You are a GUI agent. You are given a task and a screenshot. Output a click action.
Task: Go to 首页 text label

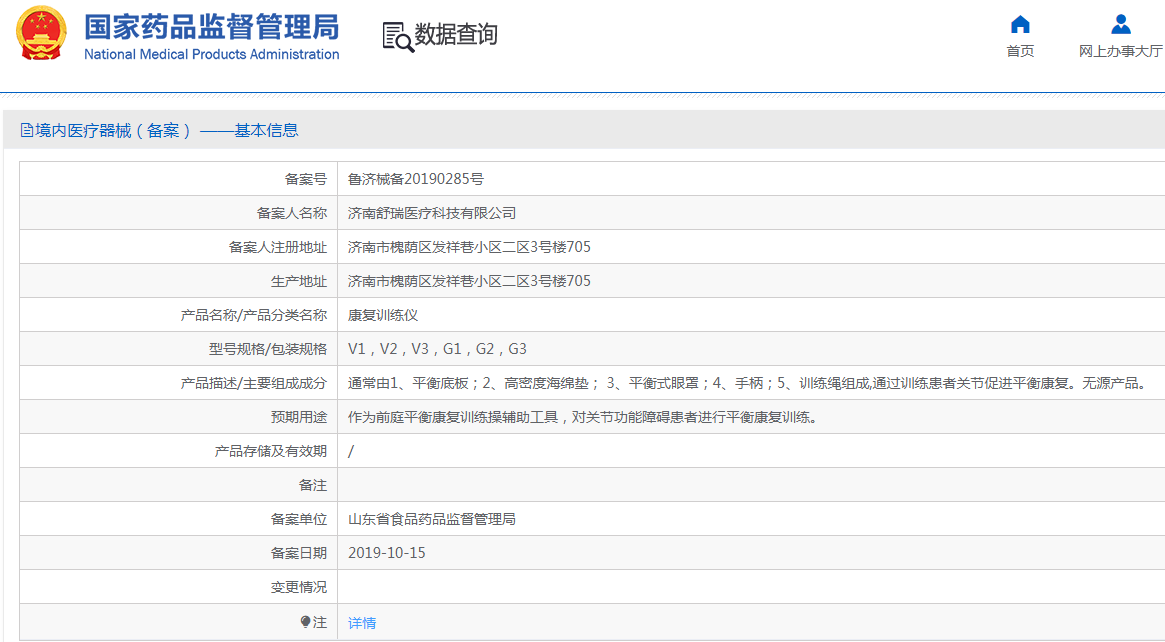pos(1020,52)
